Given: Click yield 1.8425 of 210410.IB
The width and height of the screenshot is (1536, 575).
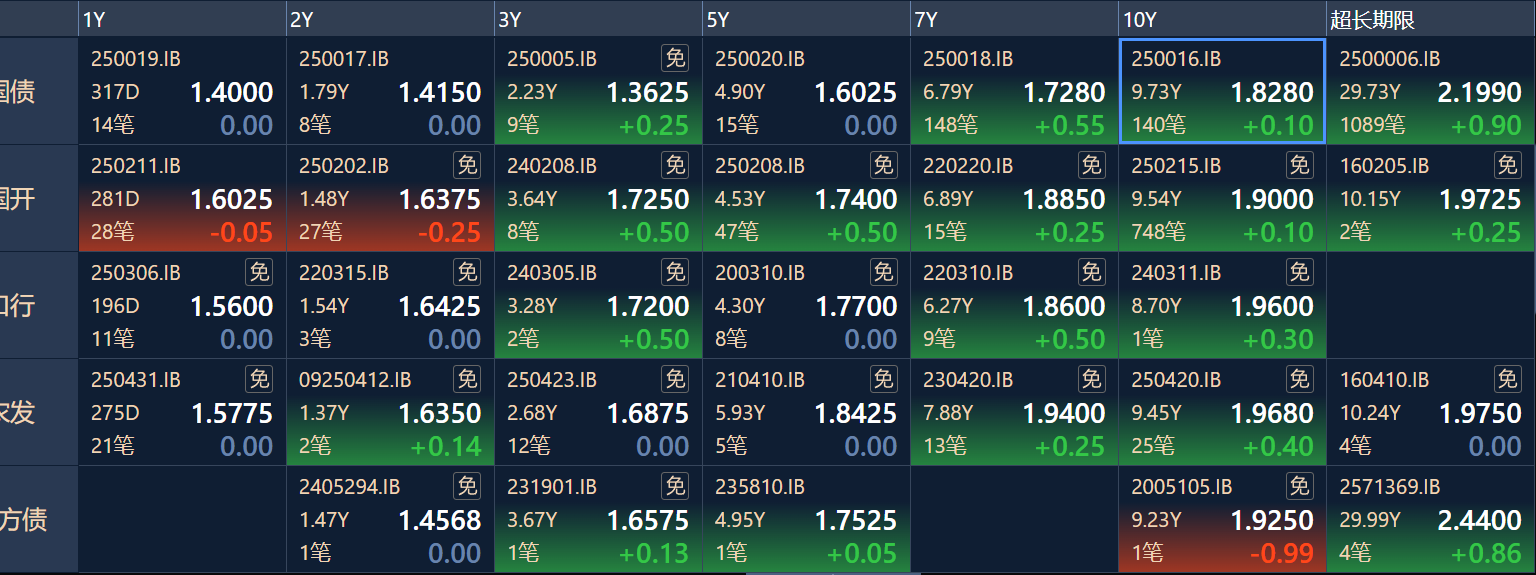Looking at the screenshot, I should tap(856, 413).
